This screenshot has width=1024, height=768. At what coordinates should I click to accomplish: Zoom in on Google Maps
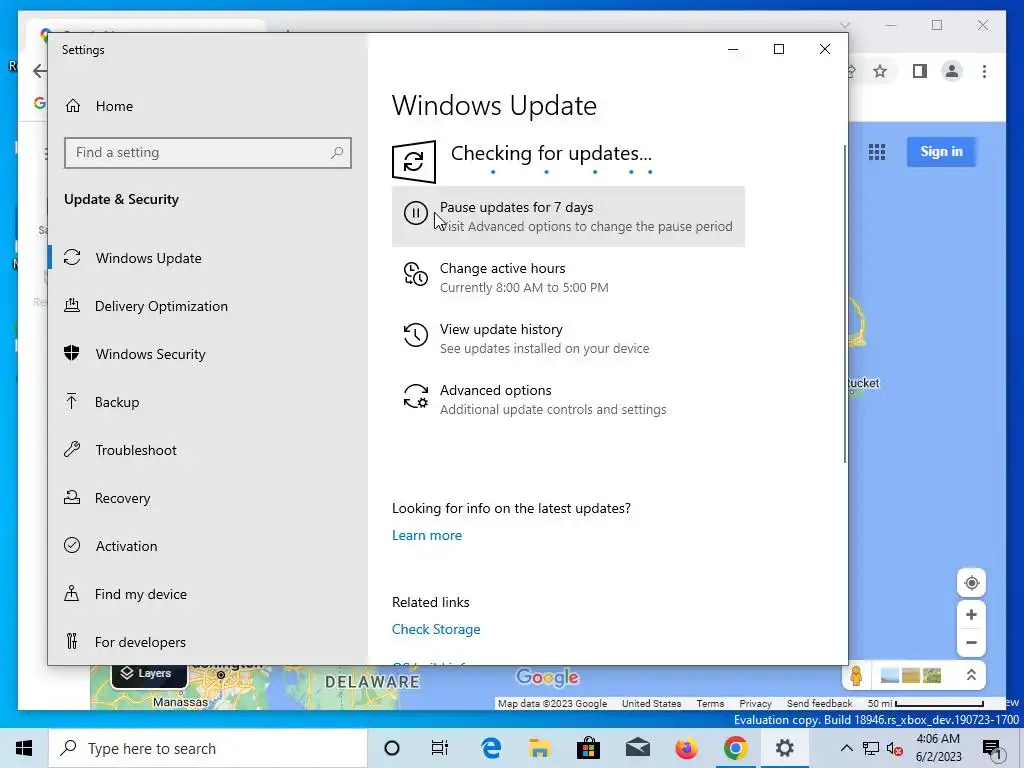click(971, 615)
